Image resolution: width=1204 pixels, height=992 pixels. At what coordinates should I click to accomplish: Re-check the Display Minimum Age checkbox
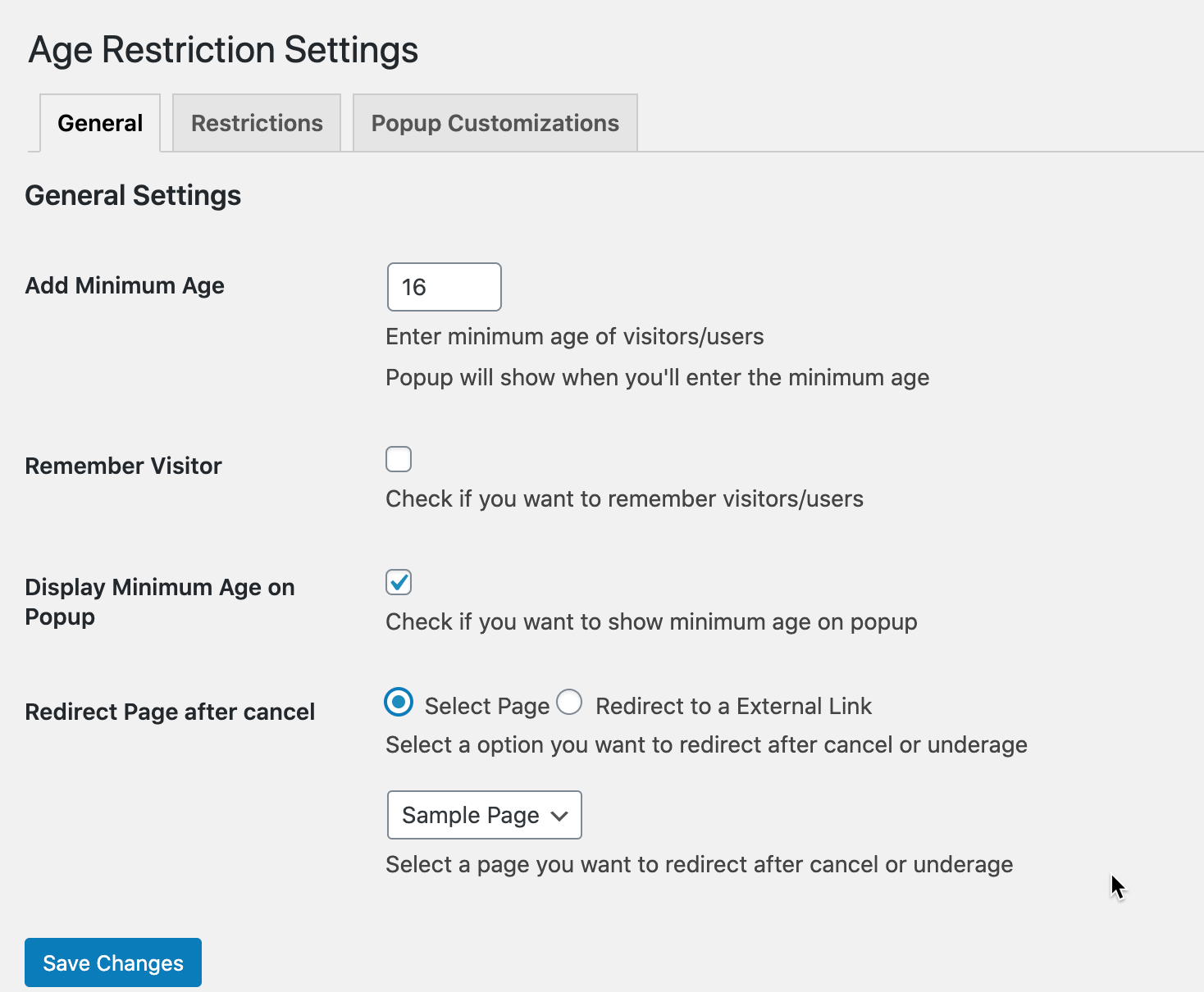point(398,582)
